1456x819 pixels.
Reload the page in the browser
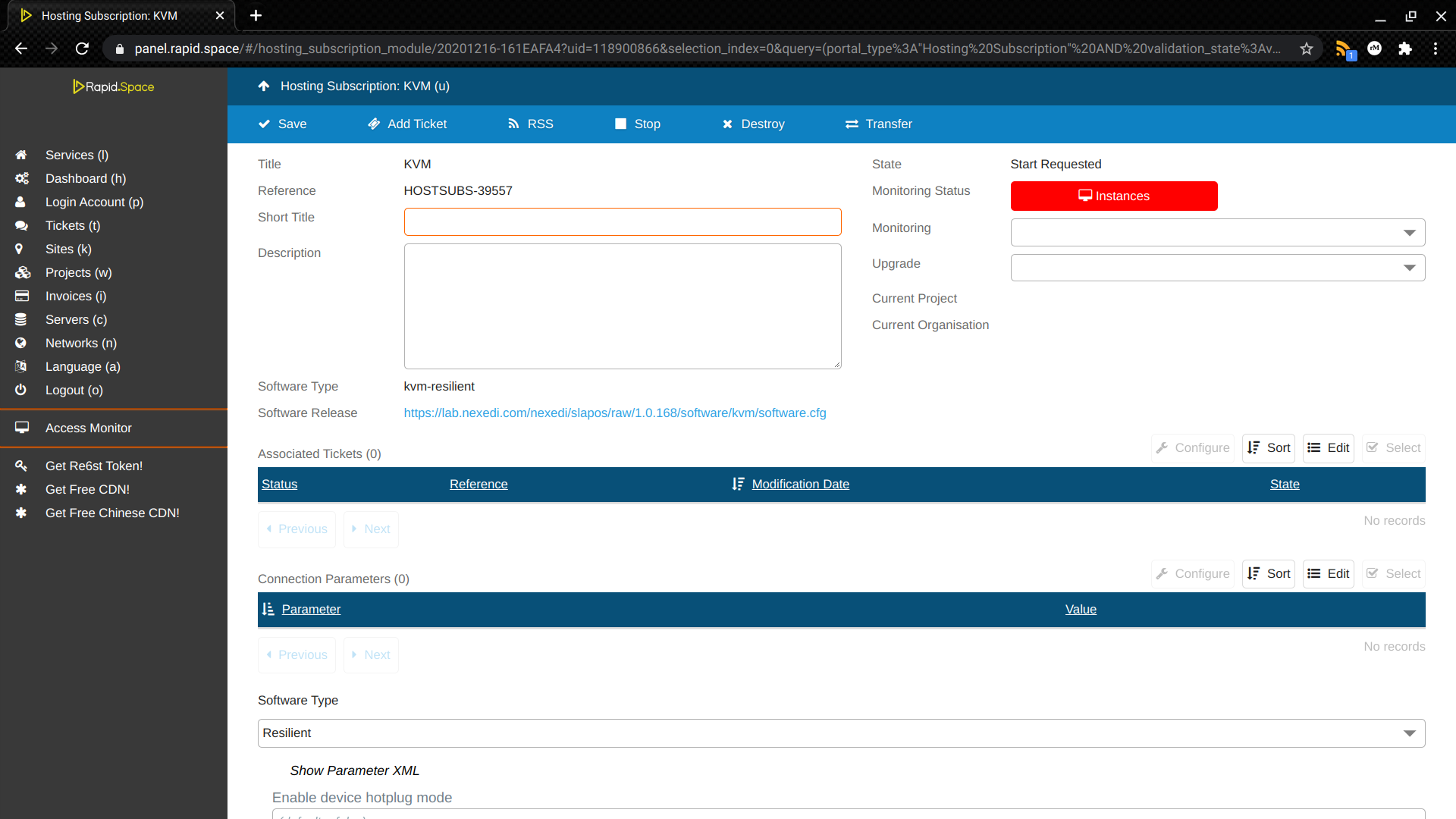point(82,49)
